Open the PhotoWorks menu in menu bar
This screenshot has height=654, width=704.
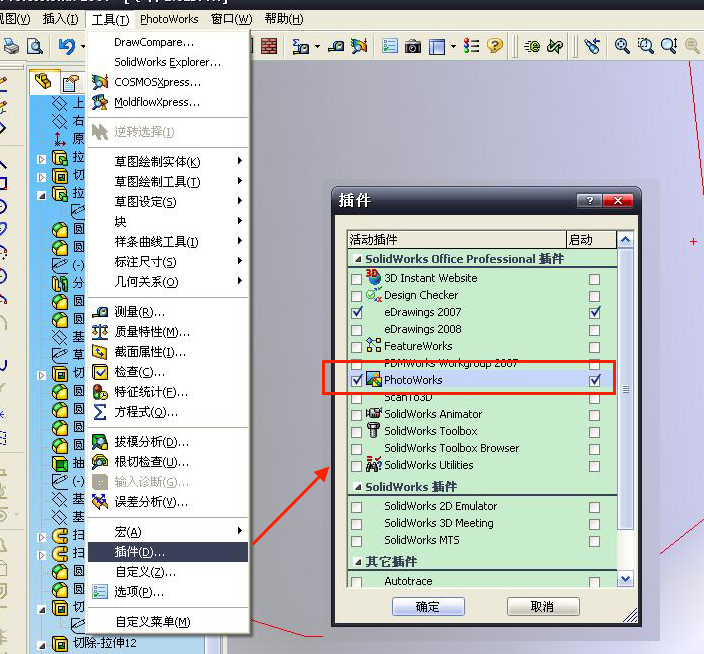click(169, 19)
